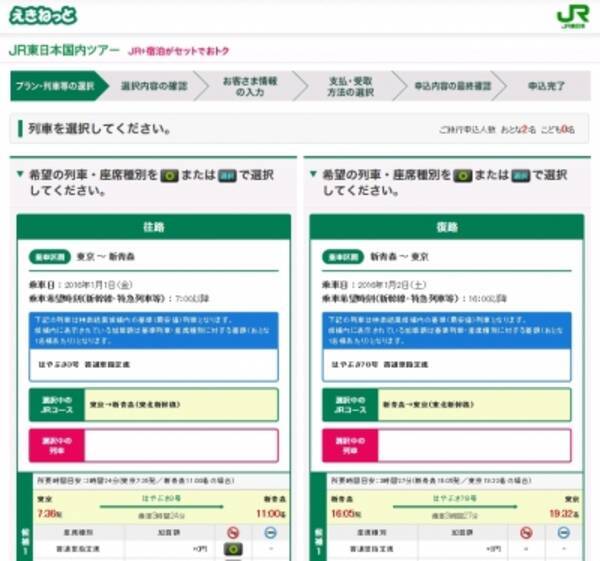
Task: Click departure time 16:05 from 新青森
Action: pyautogui.click(x=346, y=514)
